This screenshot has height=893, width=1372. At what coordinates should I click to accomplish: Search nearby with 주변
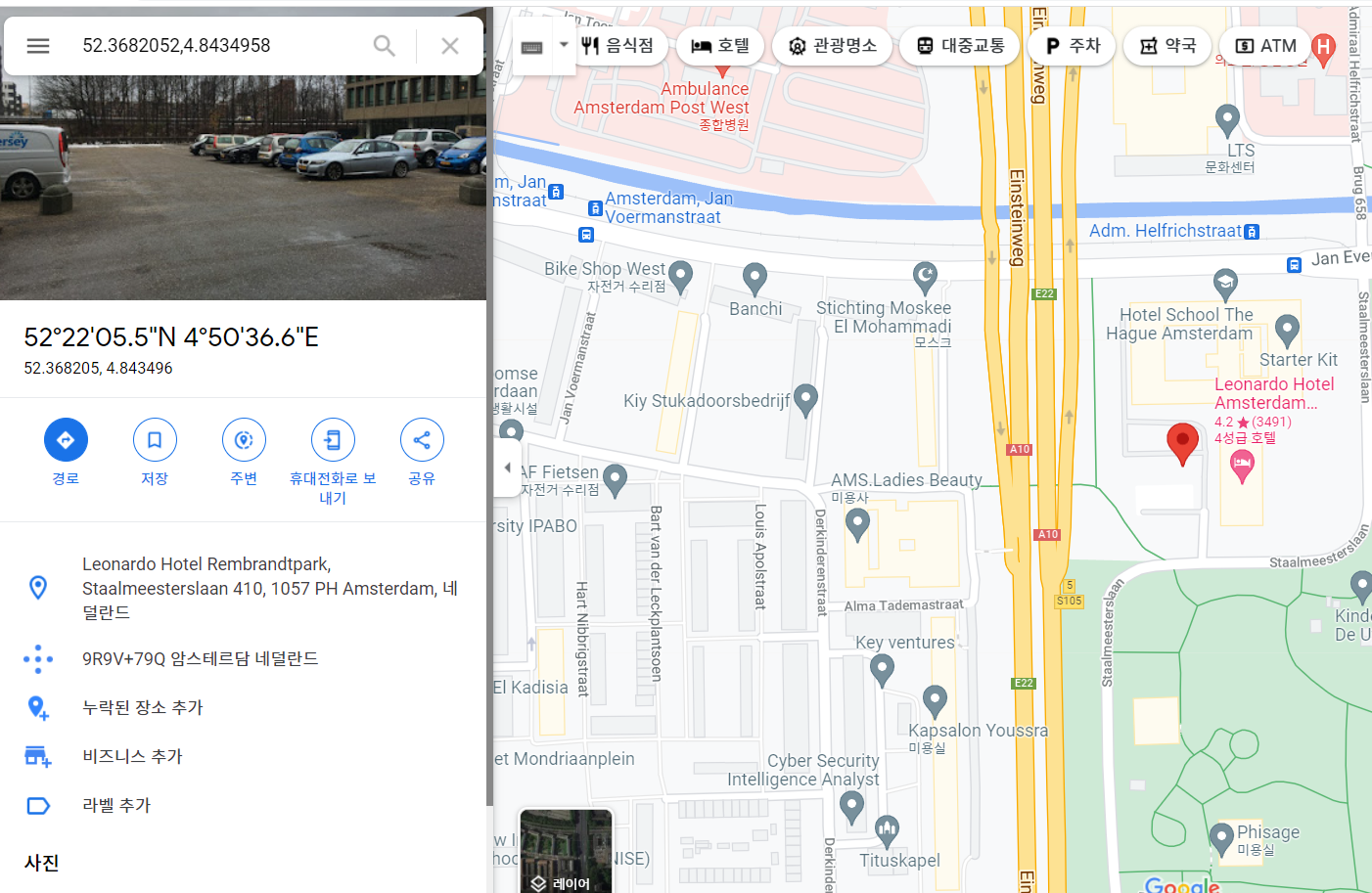click(244, 453)
